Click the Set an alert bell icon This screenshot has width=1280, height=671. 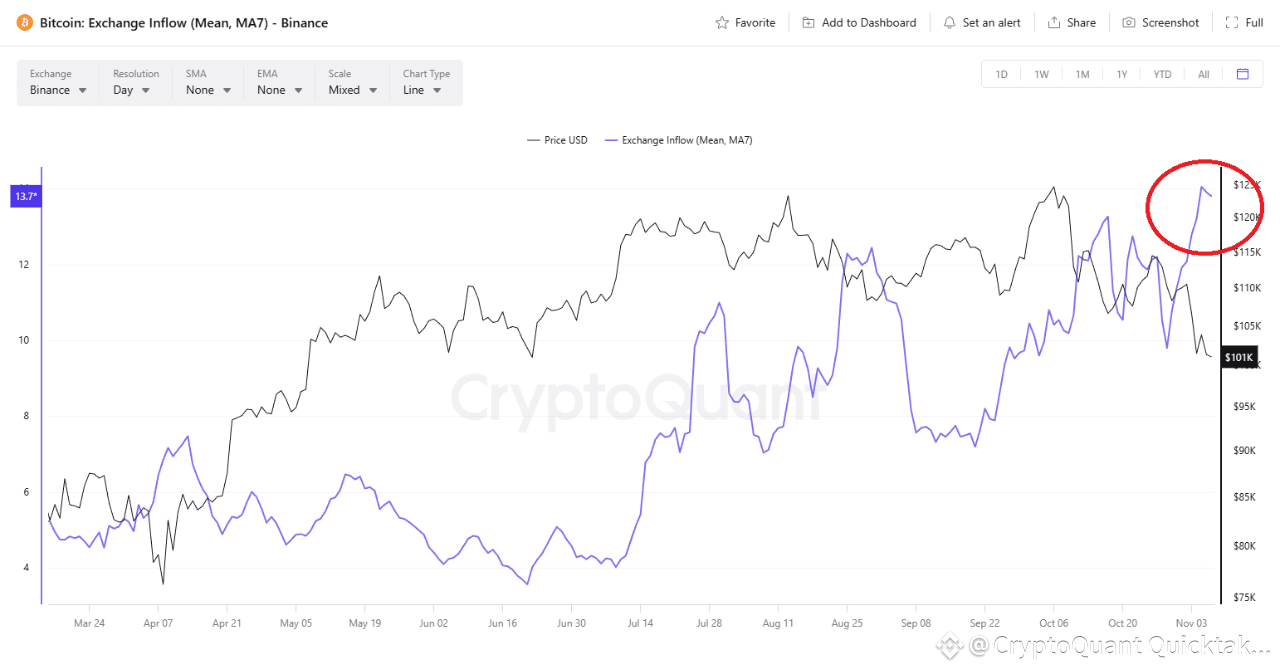click(949, 23)
